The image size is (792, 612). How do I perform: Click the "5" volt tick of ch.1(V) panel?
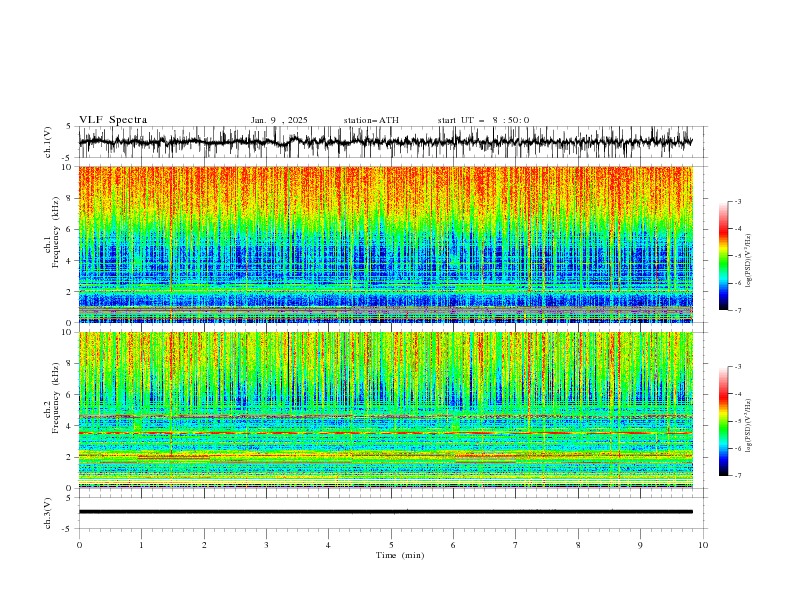point(68,126)
